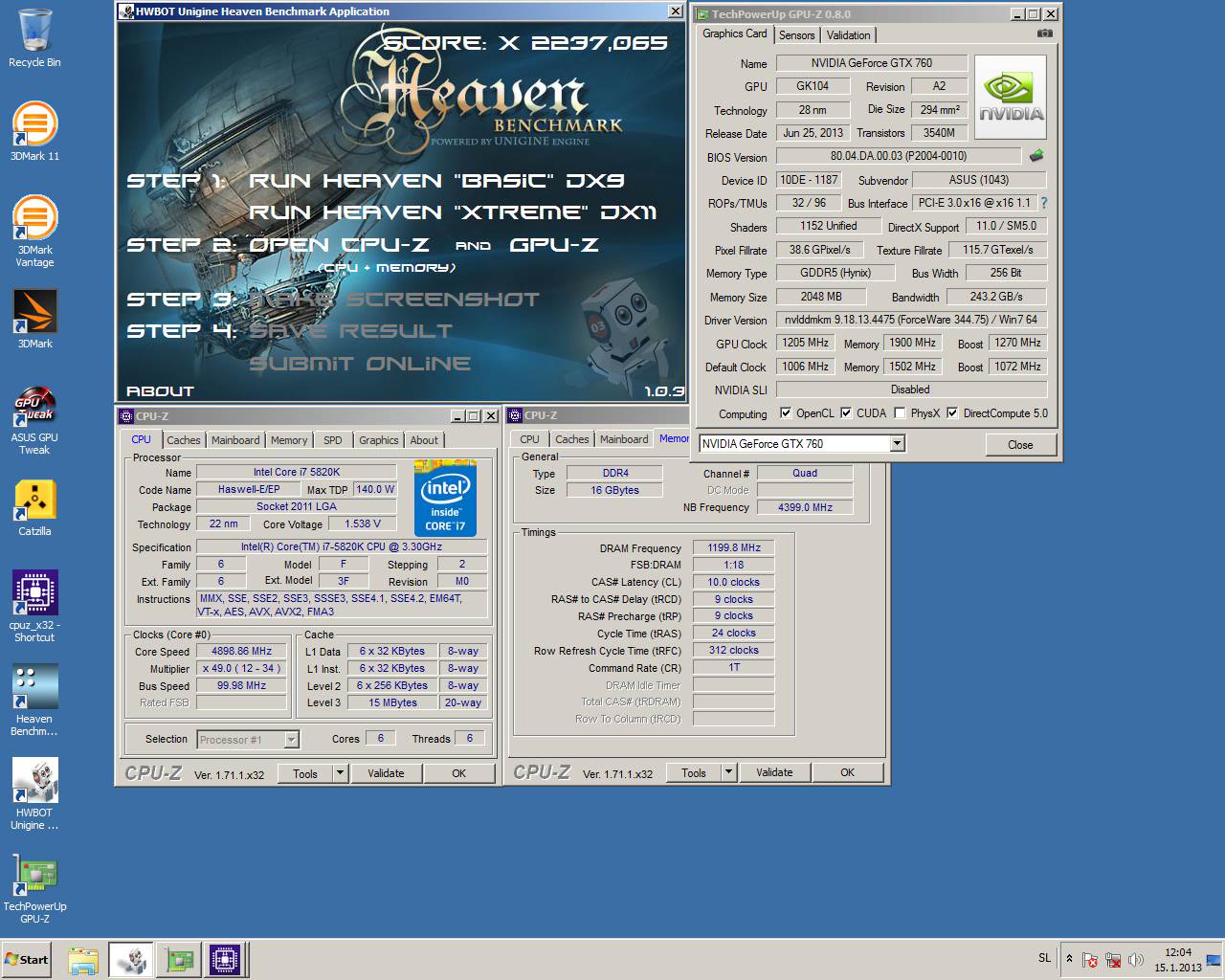Open the Mainboard tab in right CPU-Z window
Viewport: 1225px width, 980px height.
[624, 439]
